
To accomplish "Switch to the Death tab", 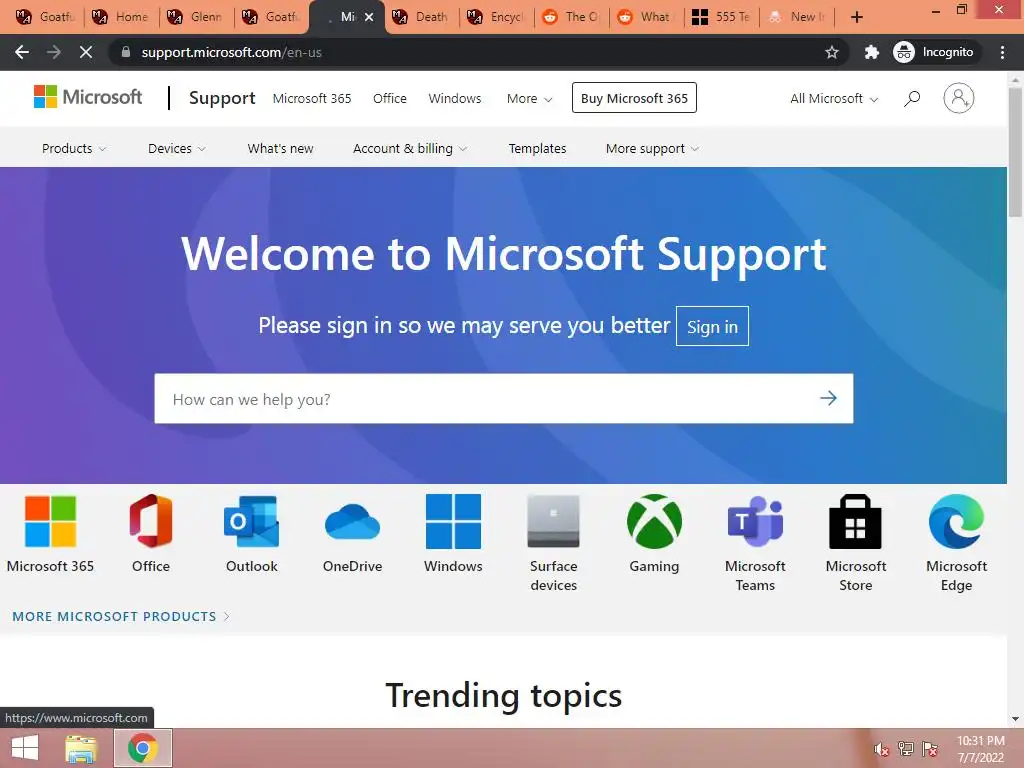I will pos(423,17).
